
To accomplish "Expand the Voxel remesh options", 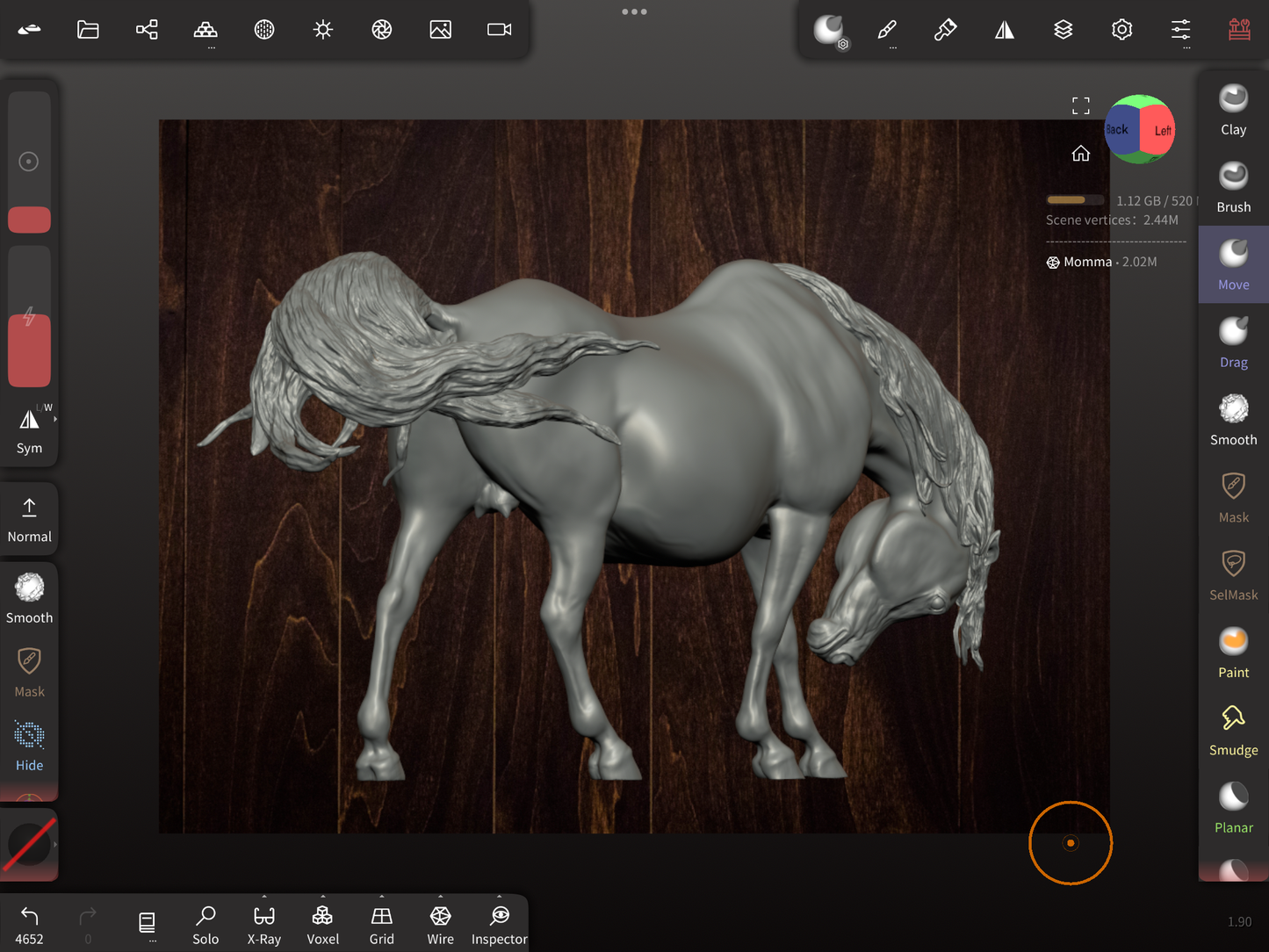I will (322, 898).
